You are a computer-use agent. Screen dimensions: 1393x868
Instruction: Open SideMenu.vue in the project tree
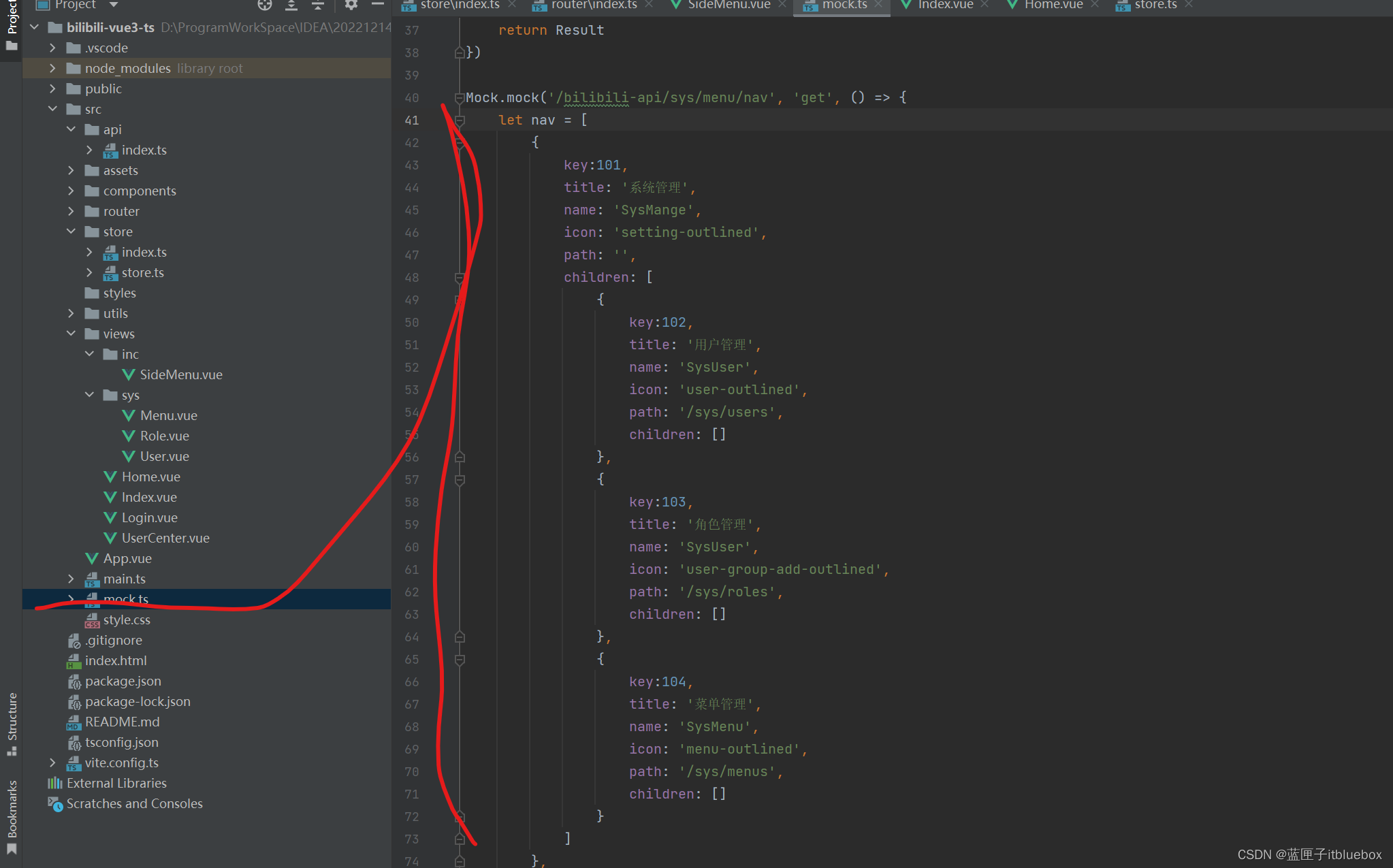click(180, 374)
